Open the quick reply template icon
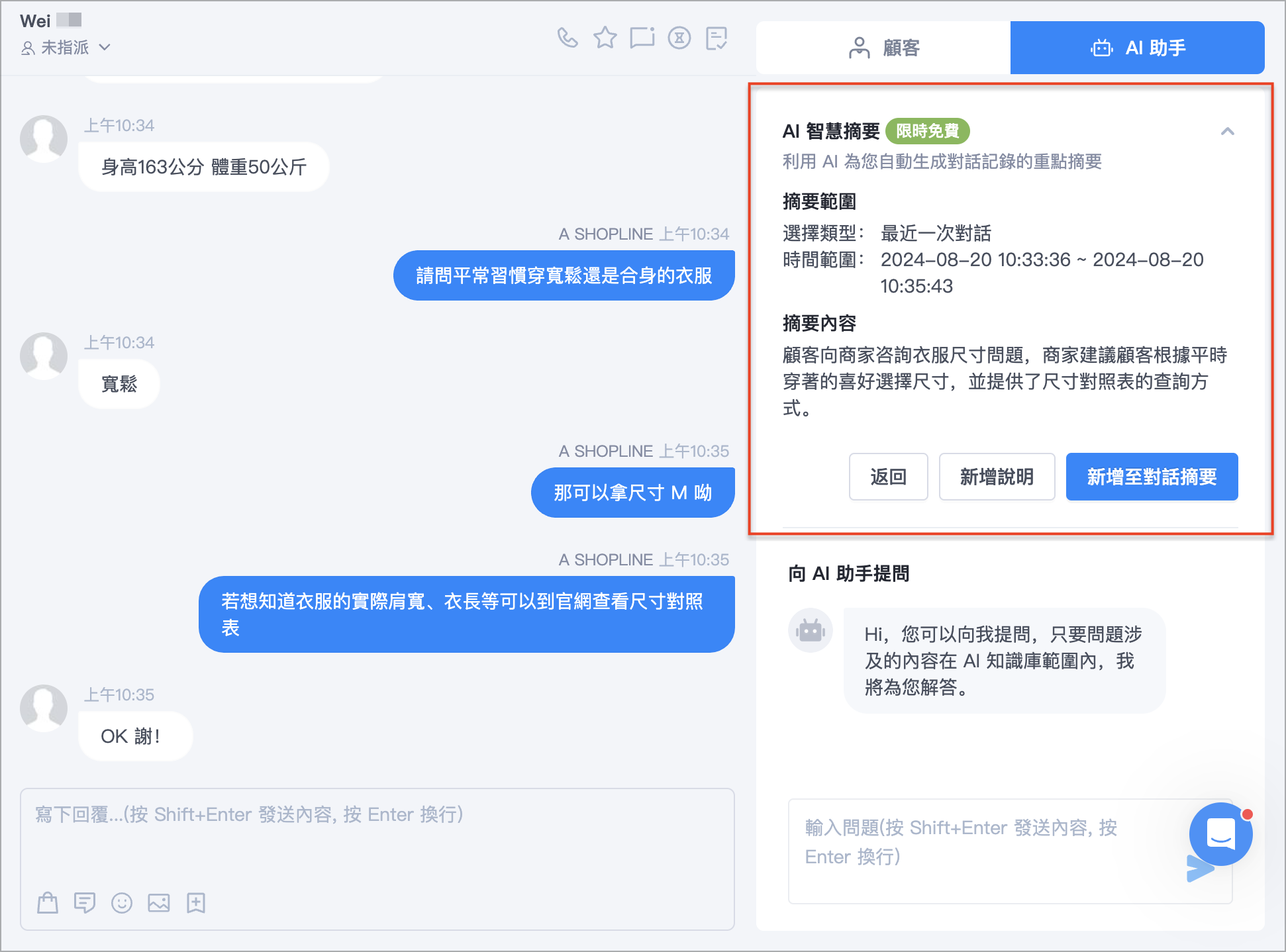The height and width of the screenshot is (952, 1286). coord(85,902)
